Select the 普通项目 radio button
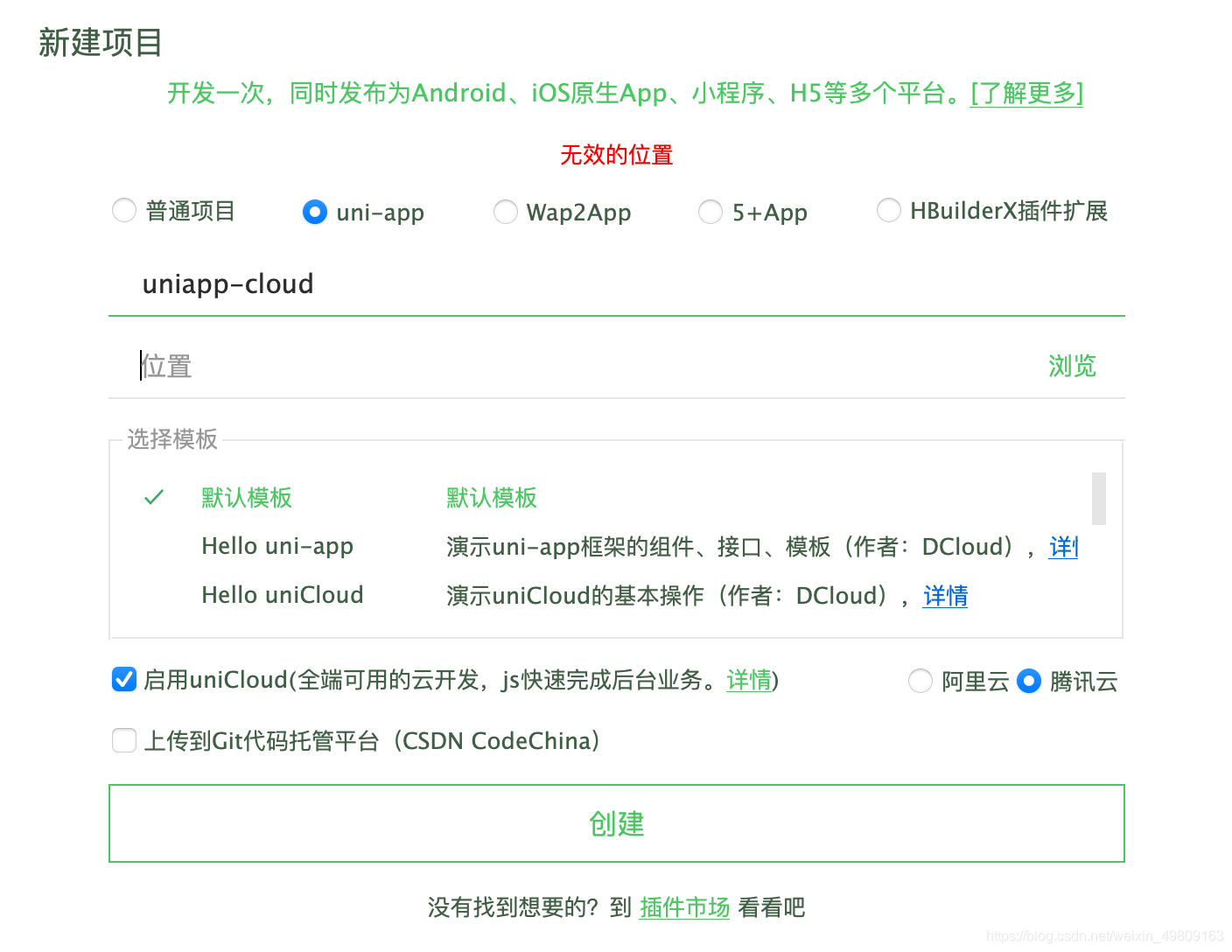The width and height of the screenshot is (1232, 952). (124, 210)
